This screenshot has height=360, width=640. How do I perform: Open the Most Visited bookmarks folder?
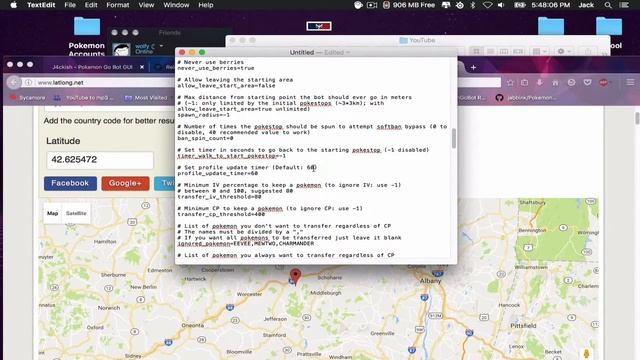(x=146, y=98)
